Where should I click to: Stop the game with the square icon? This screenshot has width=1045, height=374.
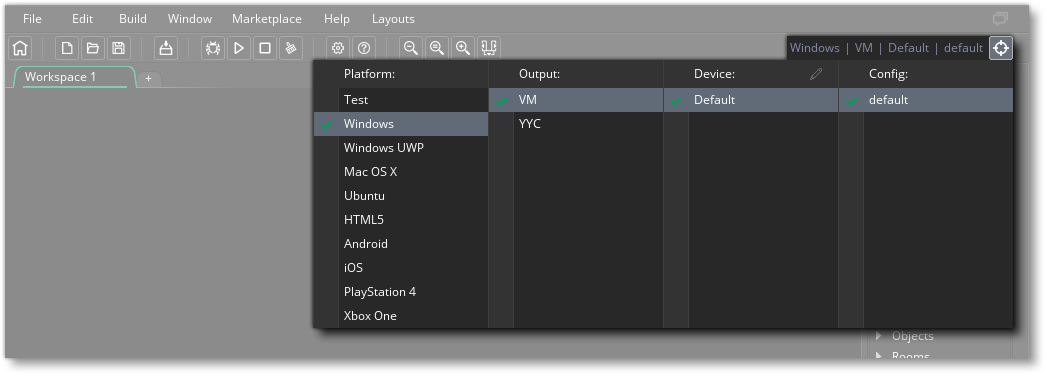[265, 48]
